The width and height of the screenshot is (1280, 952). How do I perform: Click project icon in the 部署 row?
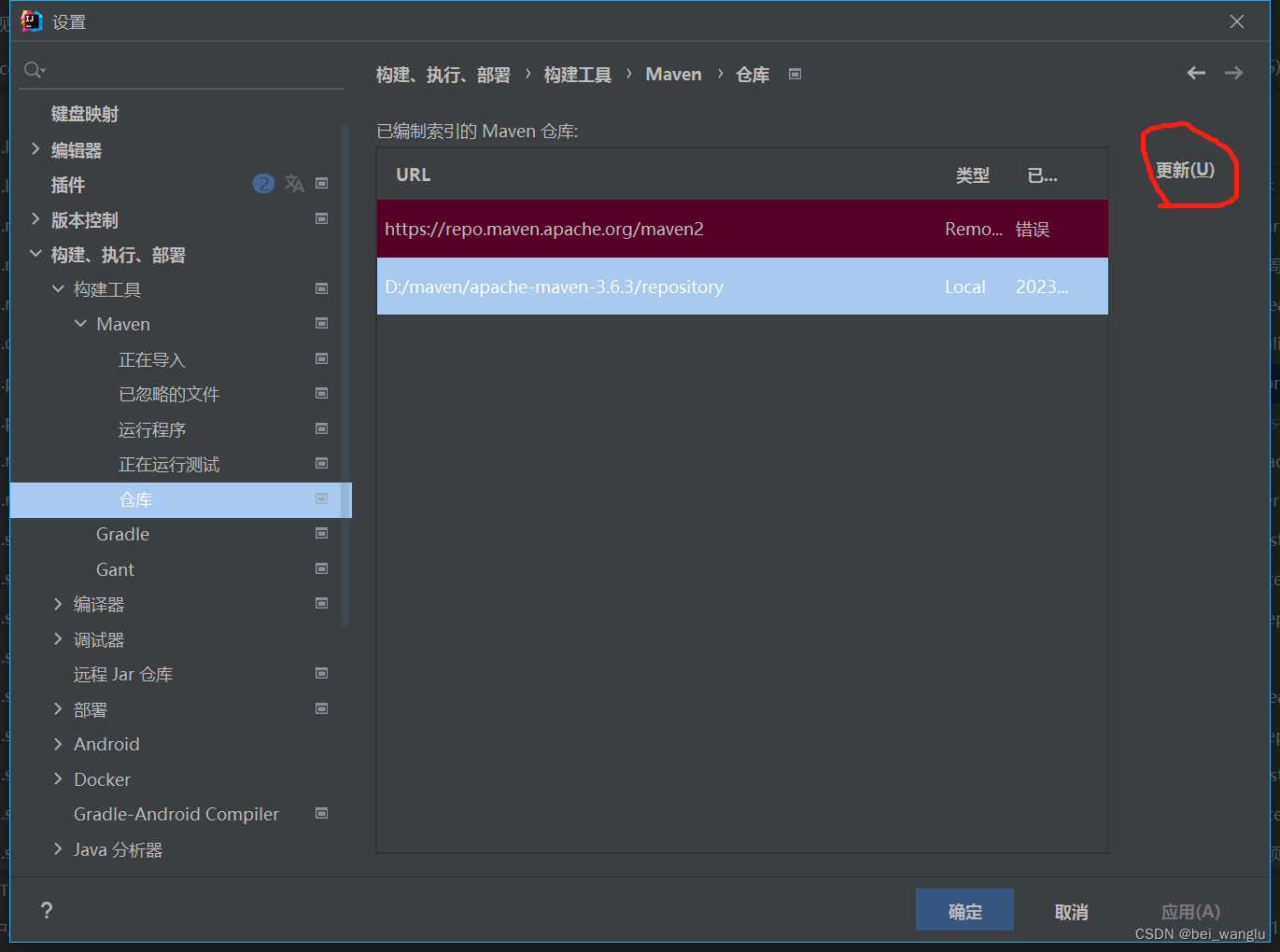[x=322, y=709]
